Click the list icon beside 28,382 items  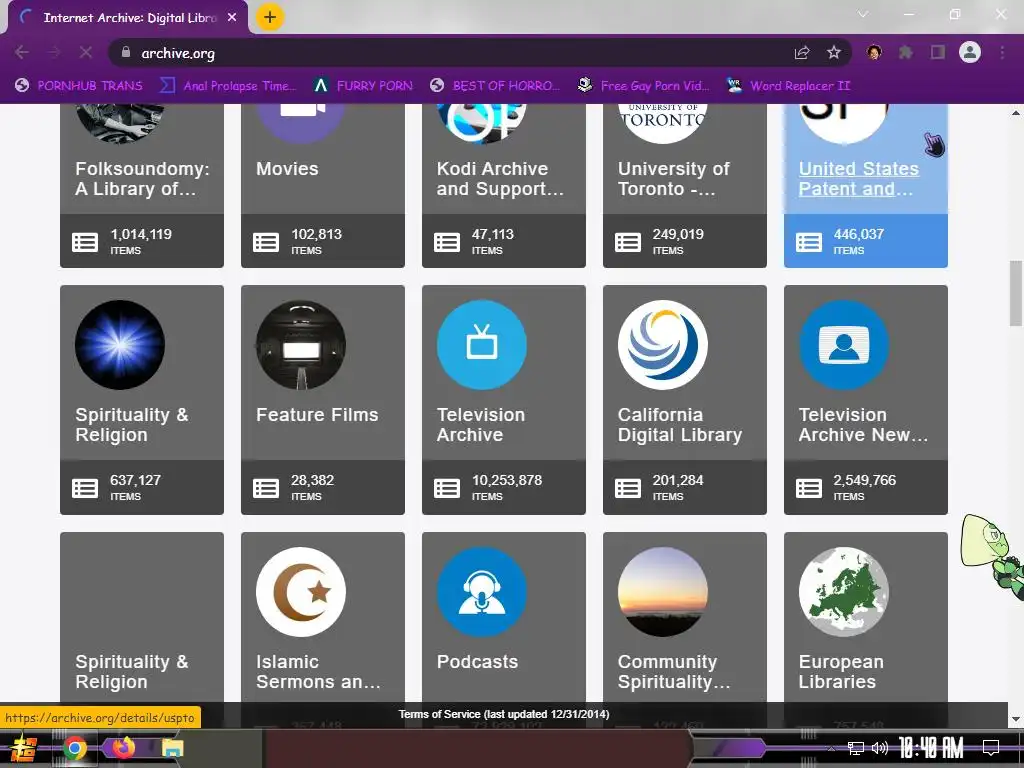(x=266, y=488)
